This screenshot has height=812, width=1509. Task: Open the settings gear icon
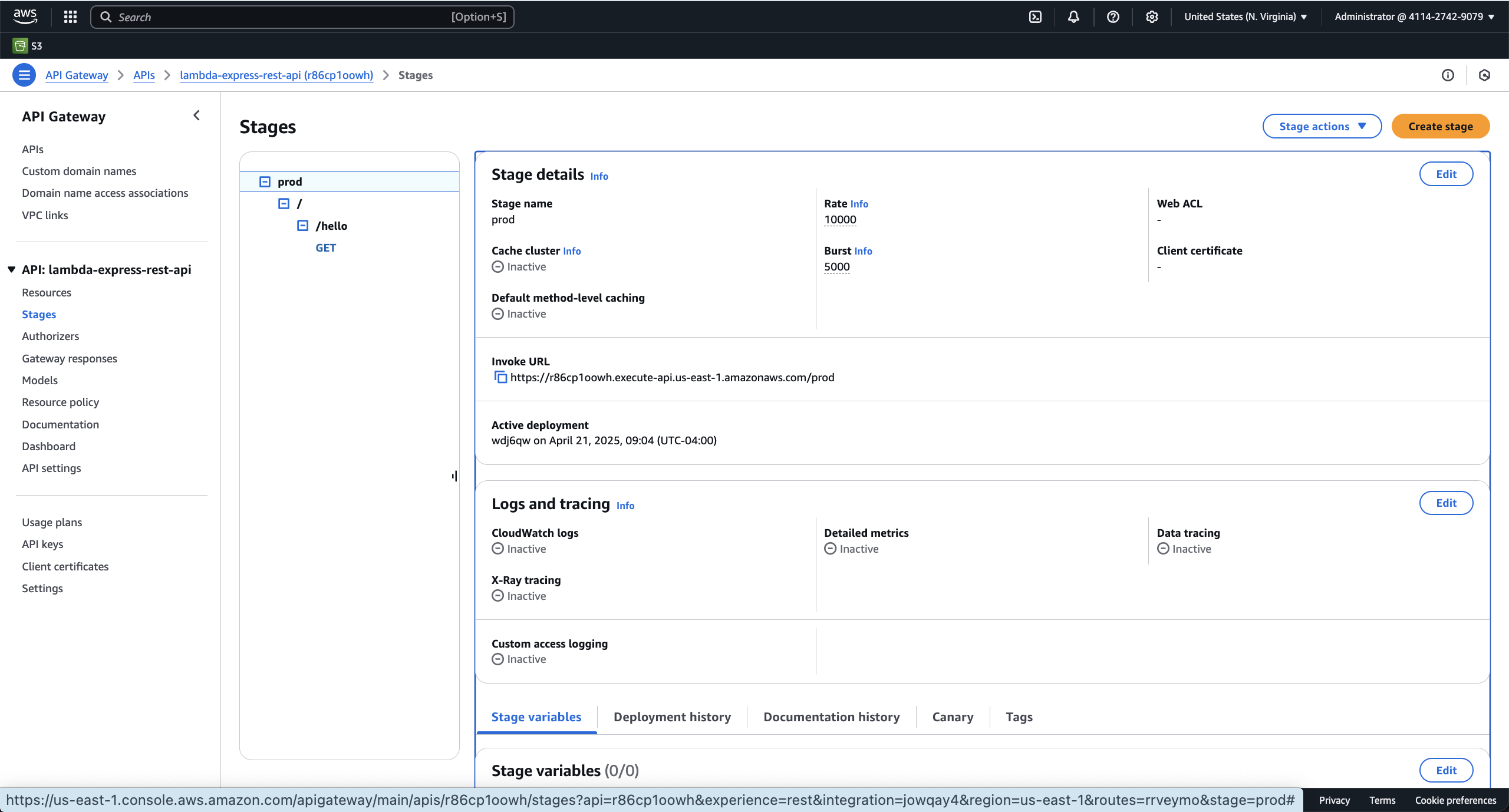tap(1151, 16)
